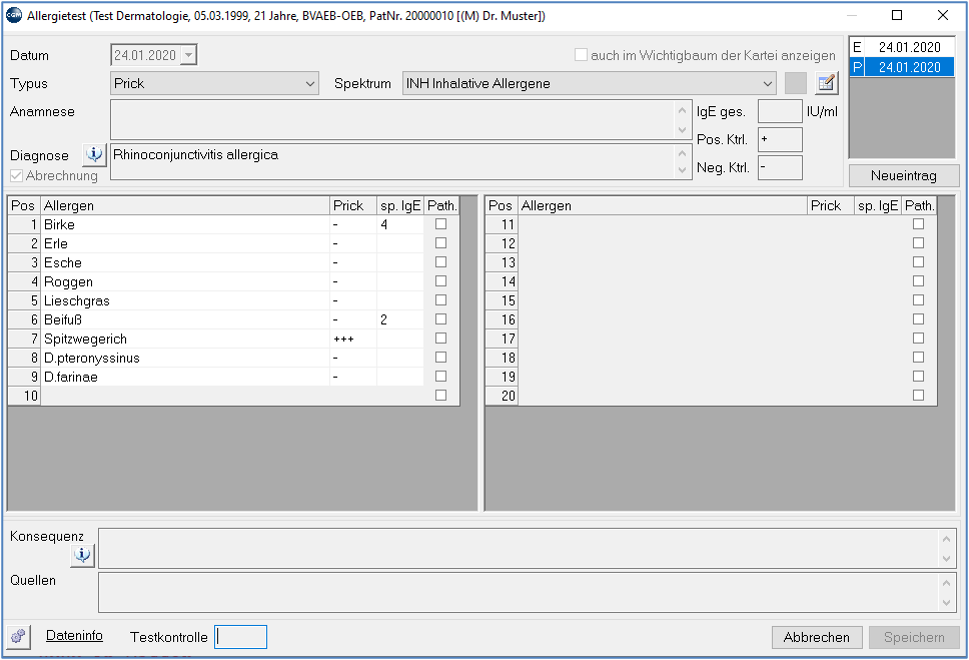The height and width of the screenshot is (660, 969).
Task: Click the gray color swatch beside Spektrum
Action: pyautogui.click(x=795, y=83)
